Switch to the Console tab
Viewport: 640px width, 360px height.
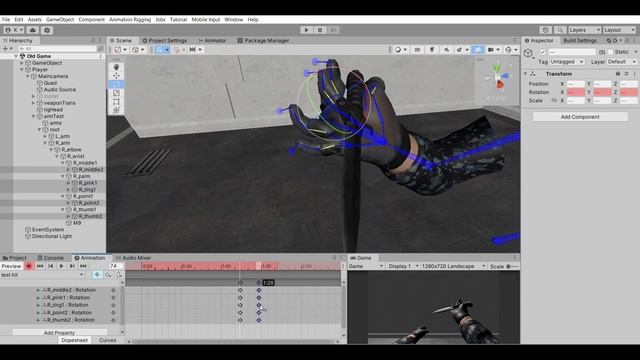point(51,258)
